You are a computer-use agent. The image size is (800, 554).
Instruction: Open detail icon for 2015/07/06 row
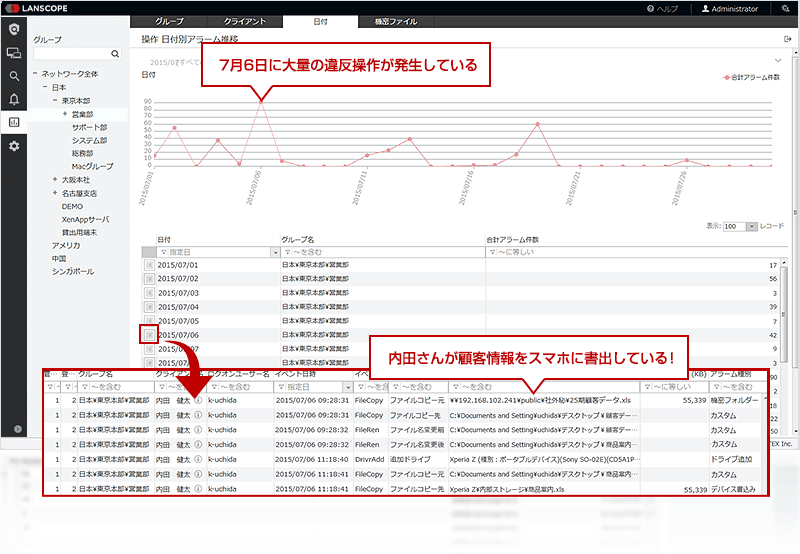coord(149,335)
